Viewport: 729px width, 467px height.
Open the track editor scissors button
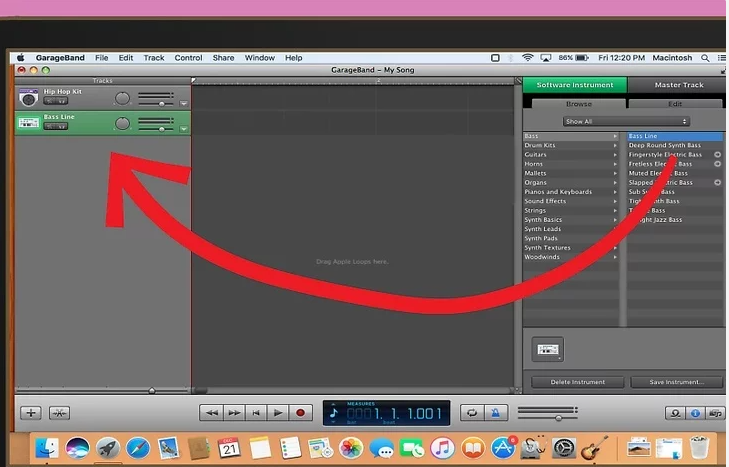(x=60, y=413)
